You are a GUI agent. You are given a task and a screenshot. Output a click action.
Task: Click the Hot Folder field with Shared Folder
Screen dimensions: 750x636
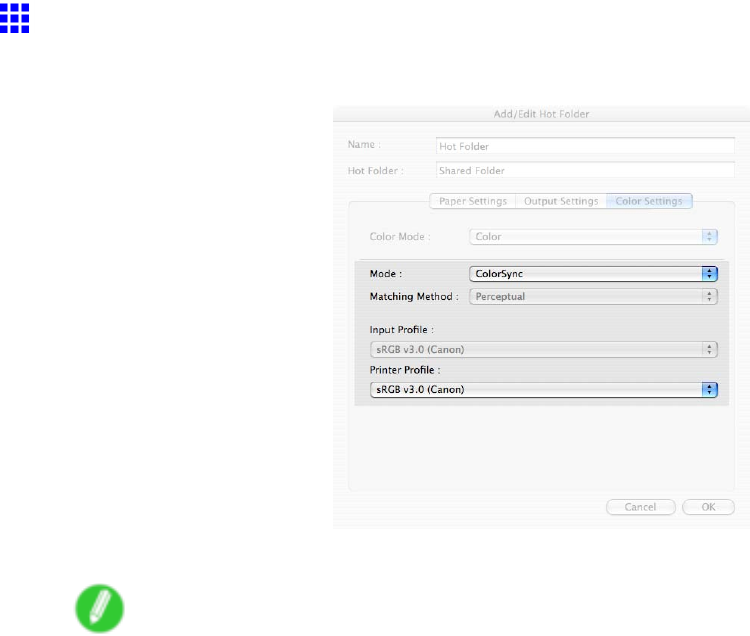[x=585, y=171]
